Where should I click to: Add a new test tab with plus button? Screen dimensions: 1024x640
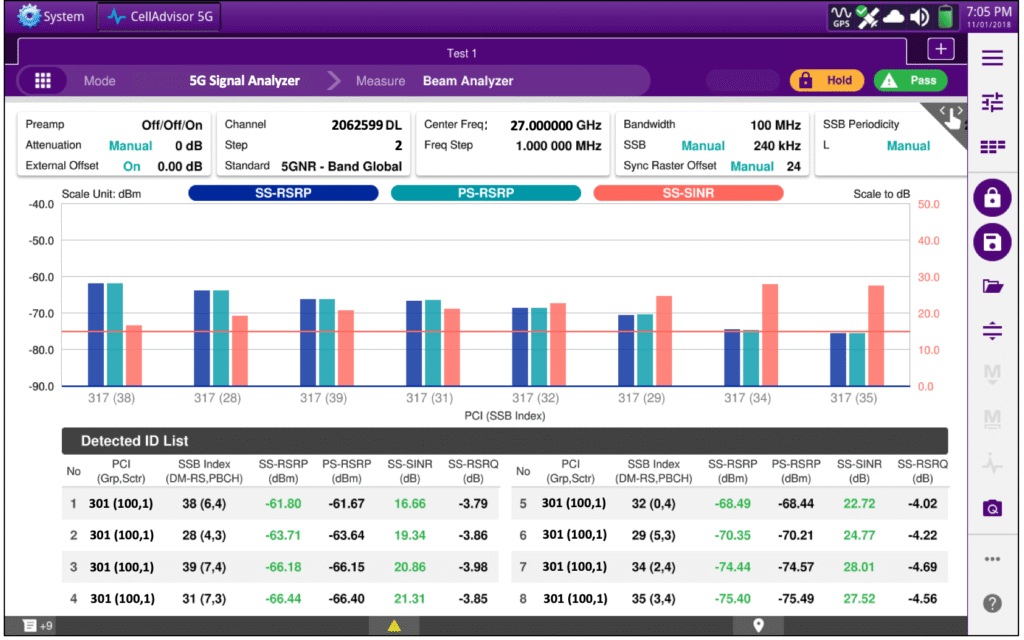coord(941,49)
